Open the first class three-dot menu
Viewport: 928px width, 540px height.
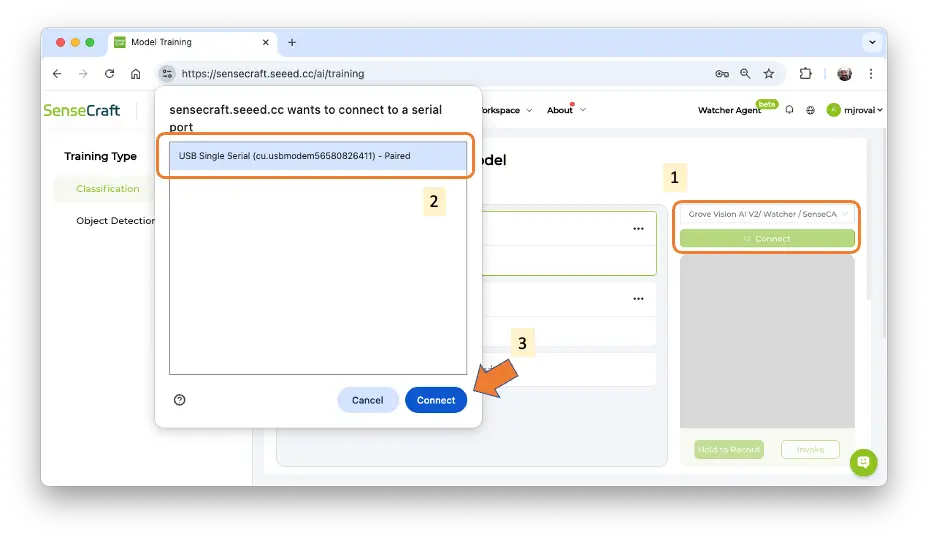click(638, 229)
